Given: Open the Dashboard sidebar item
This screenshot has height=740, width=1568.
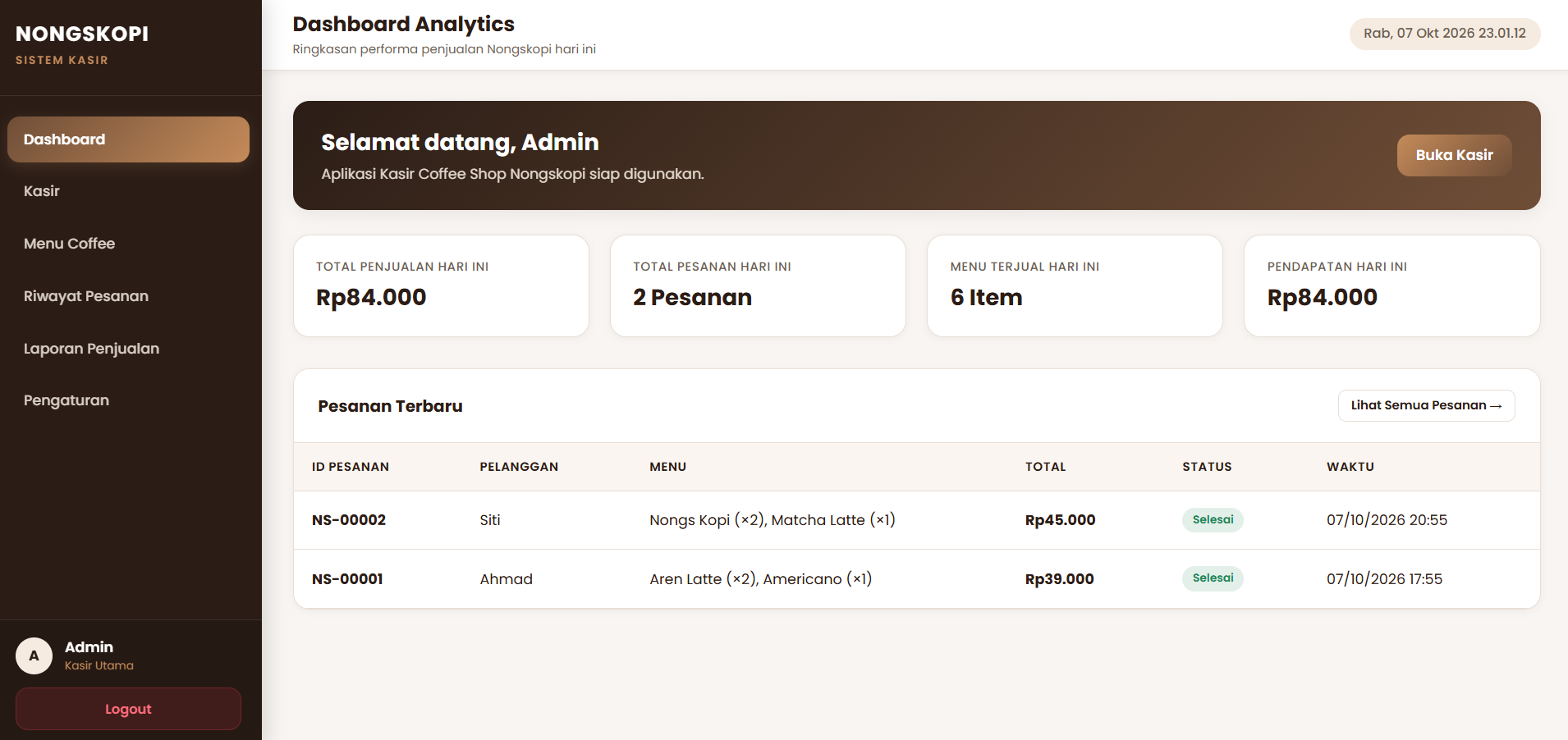Looking at the screenshot, I should (x=128, y=139).
